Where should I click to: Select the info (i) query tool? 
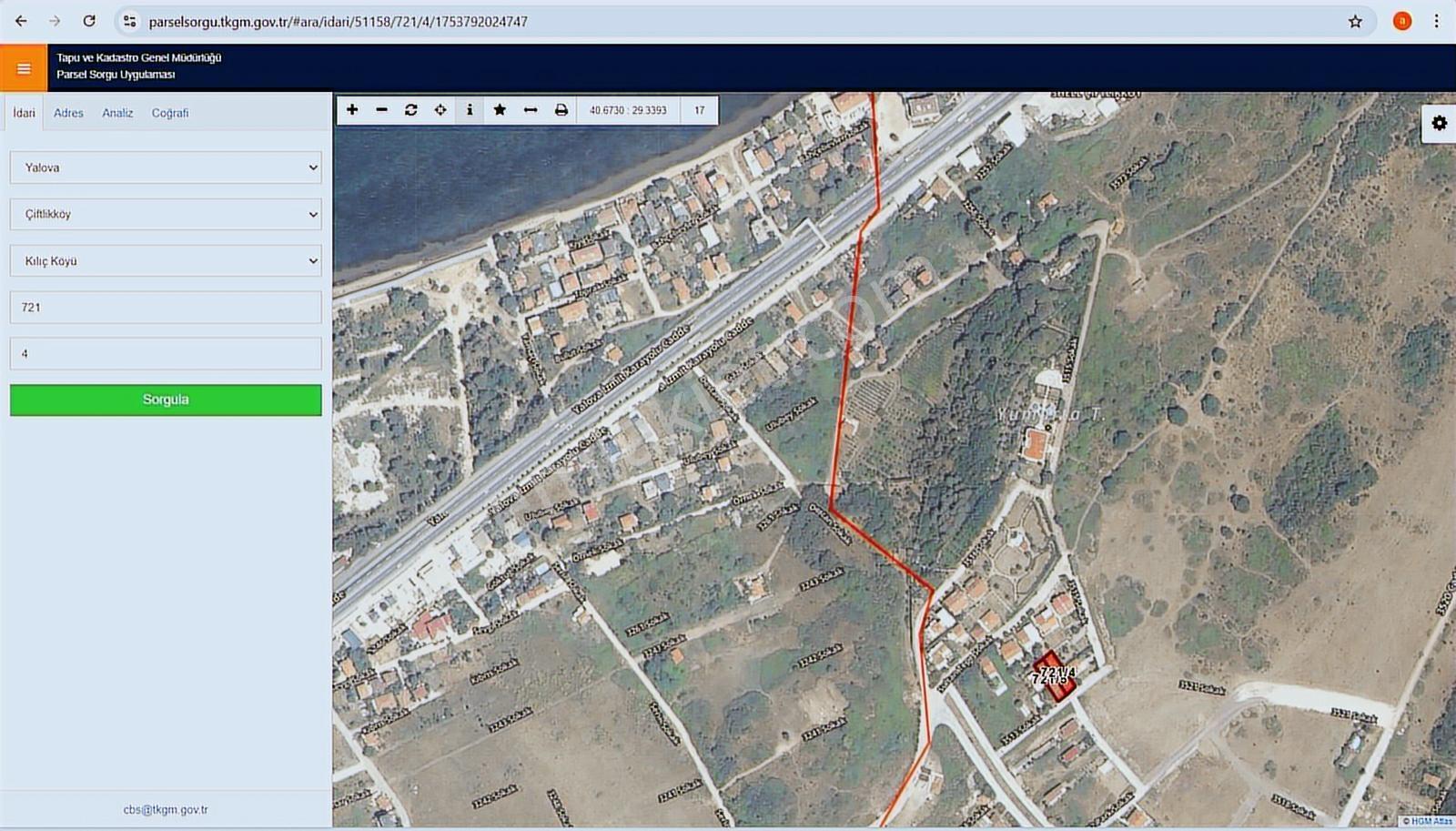click(470, 110)
